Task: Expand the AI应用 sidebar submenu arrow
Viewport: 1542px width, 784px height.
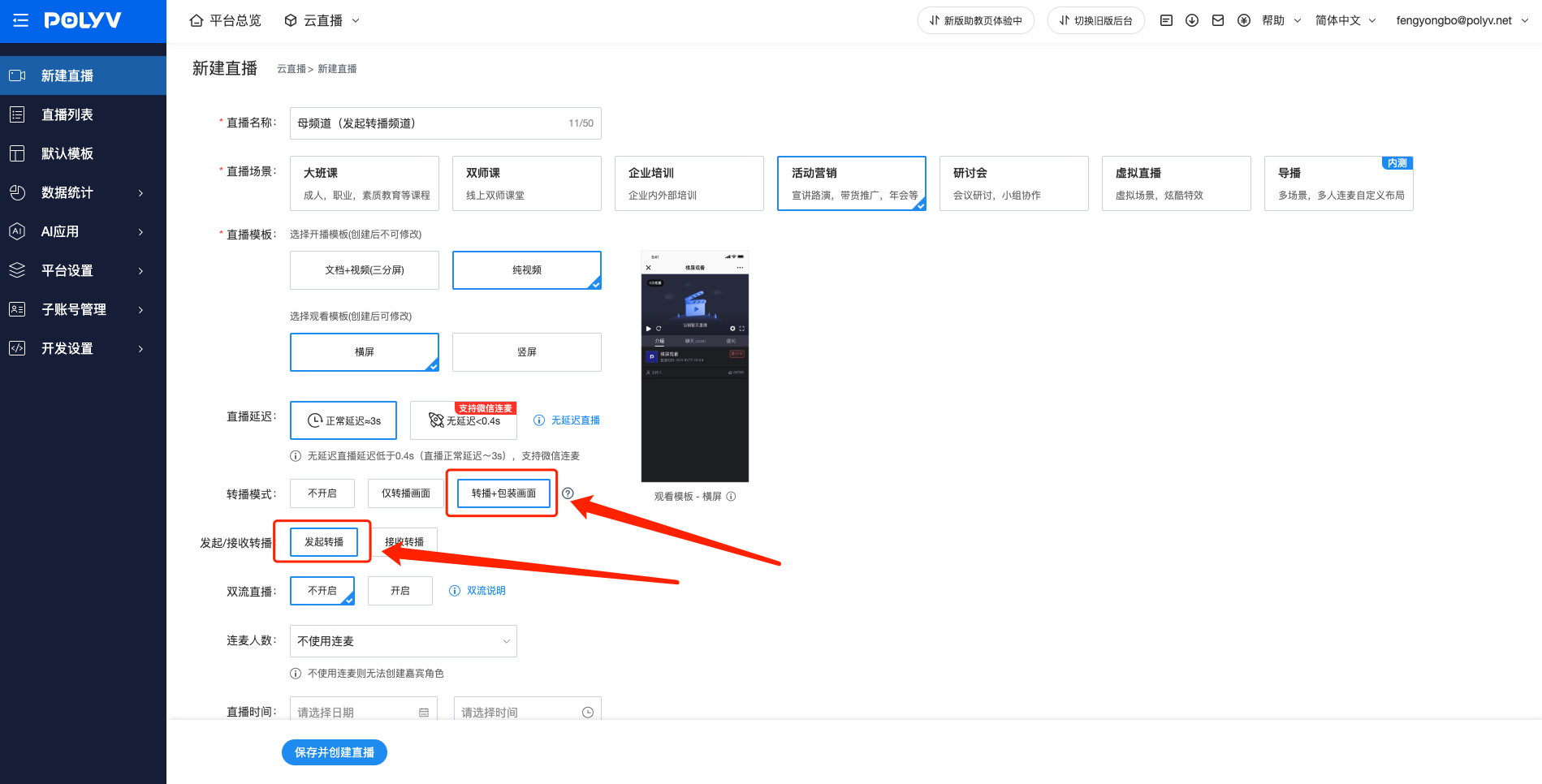Action: point(141,232)
